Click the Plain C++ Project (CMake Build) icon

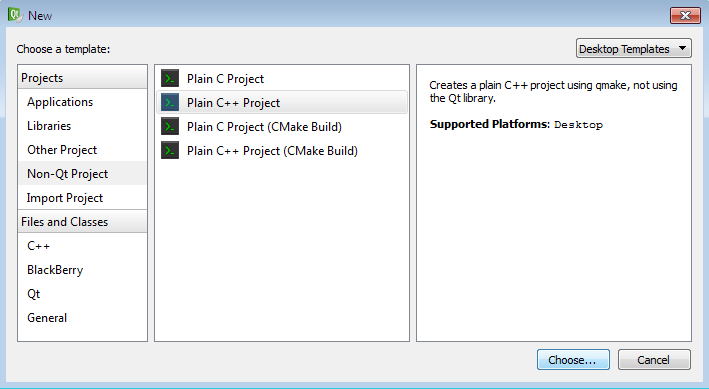pos(170,151)
